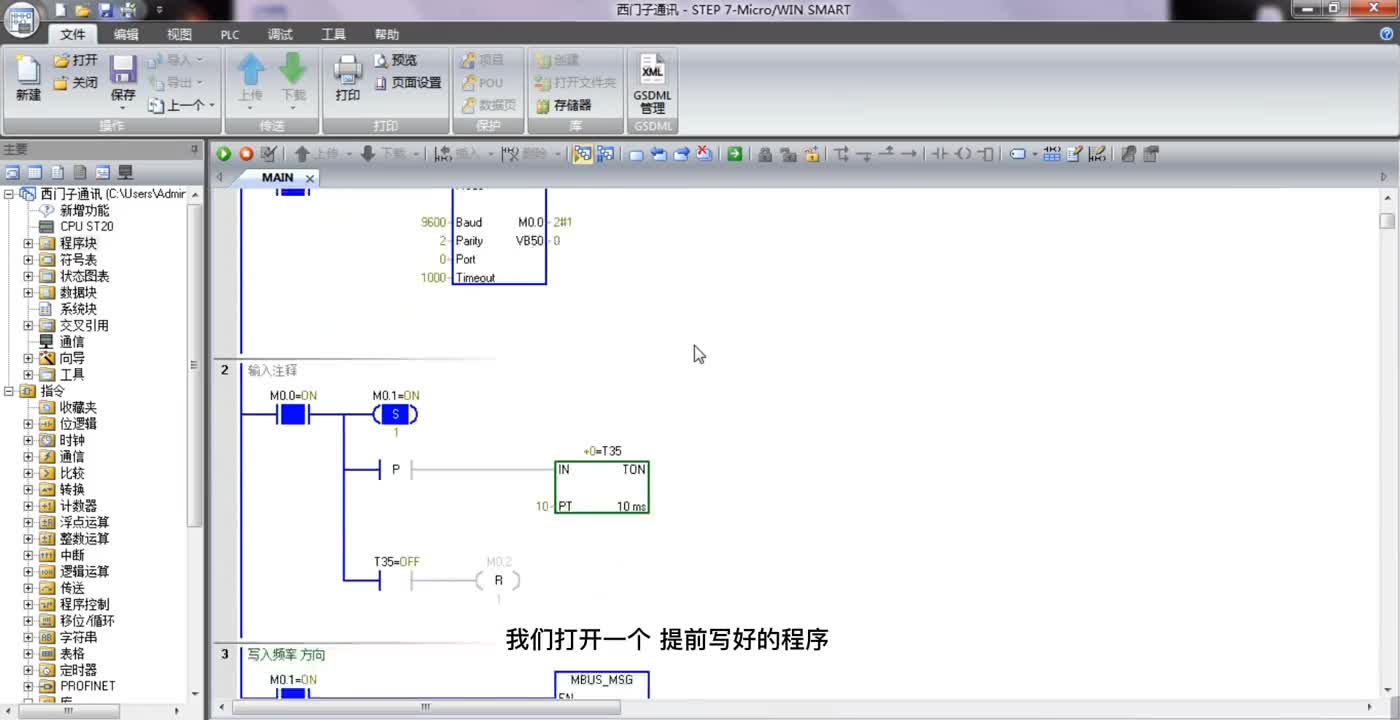Insert coil icon in editor toolbar
Screen dimensions: 1400x720
[x=963, y=154]
